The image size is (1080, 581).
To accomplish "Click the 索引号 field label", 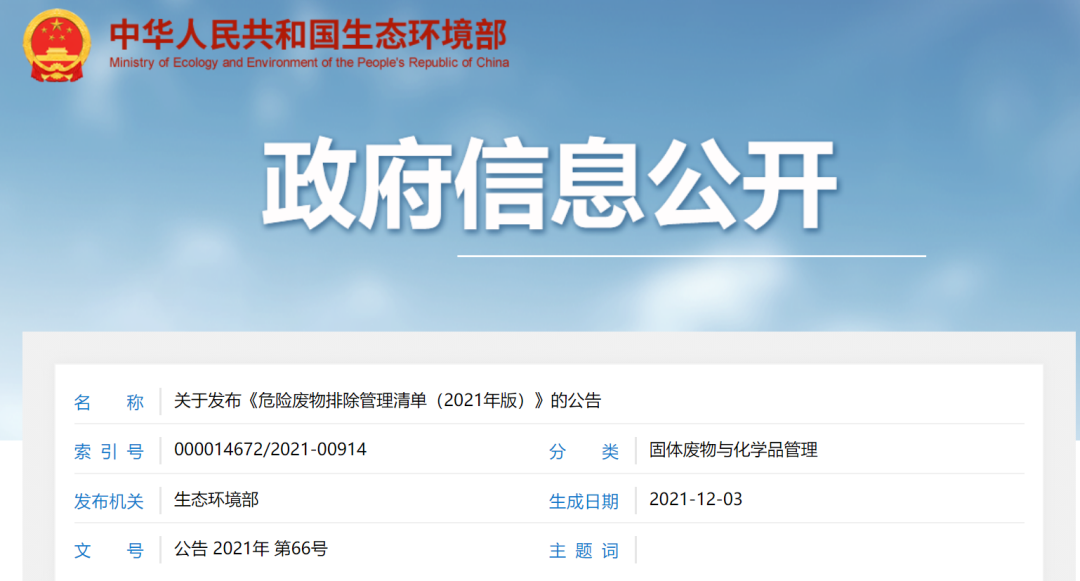I will [x=109, y=452].
